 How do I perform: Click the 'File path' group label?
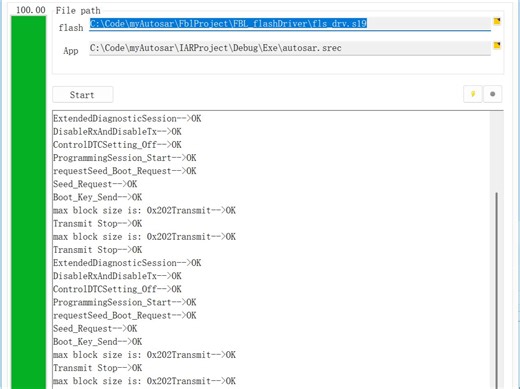78,11
